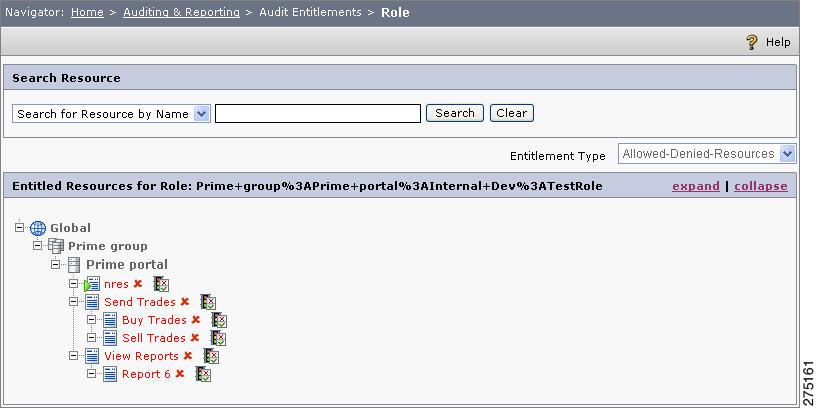Click the Global globe icon
This screenshot has height=408, width=816.
point(38,228)
